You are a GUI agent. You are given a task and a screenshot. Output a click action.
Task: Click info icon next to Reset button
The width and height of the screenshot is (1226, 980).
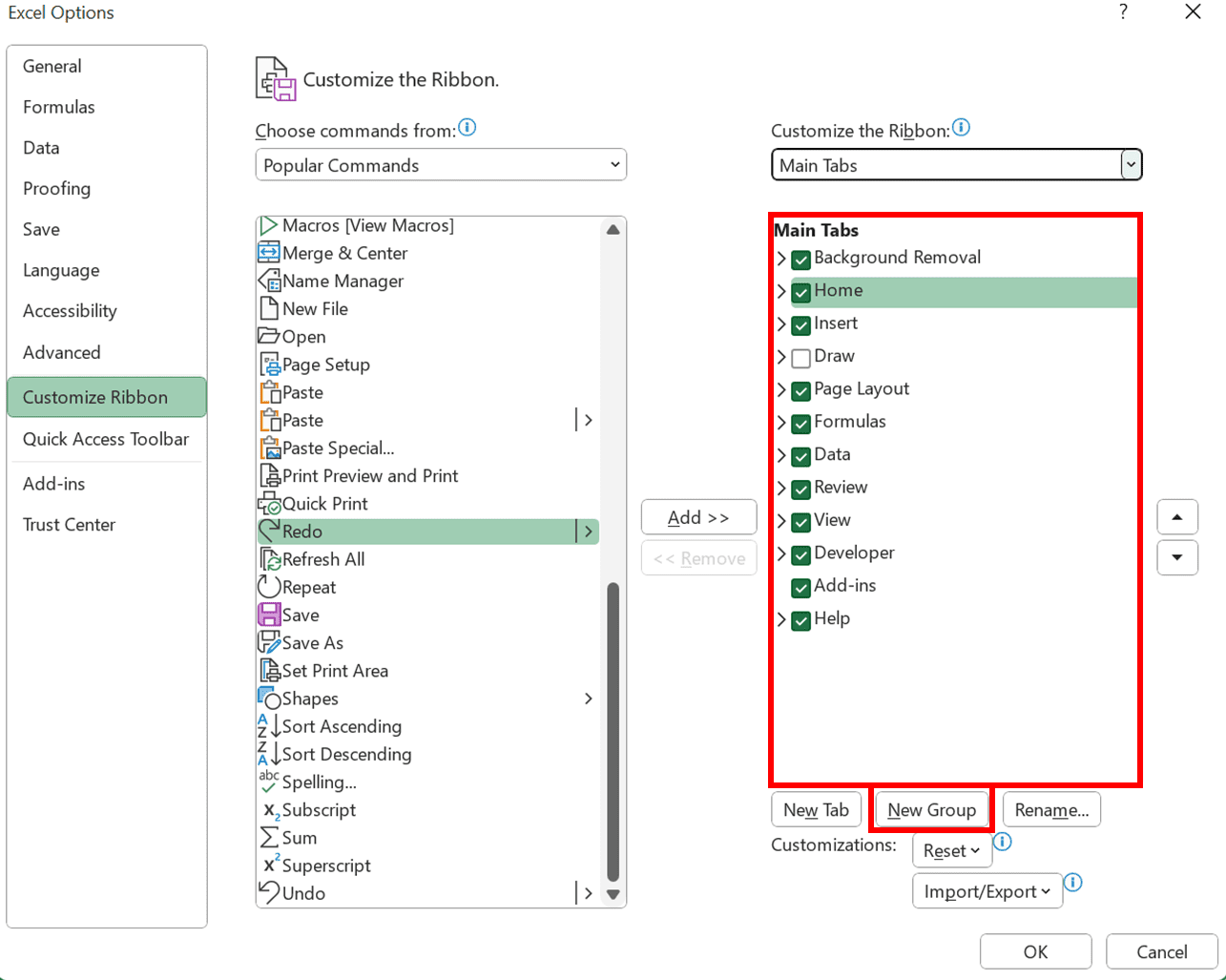1002,842
